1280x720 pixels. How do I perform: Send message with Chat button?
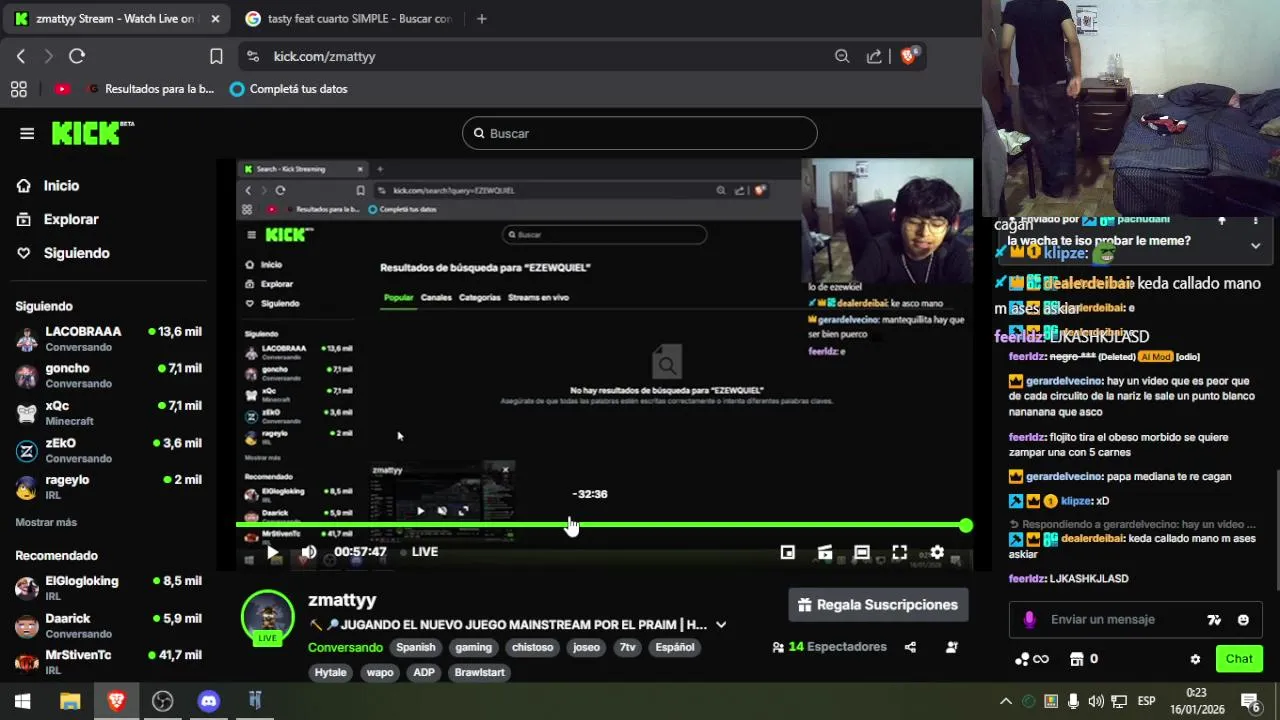1239,658
